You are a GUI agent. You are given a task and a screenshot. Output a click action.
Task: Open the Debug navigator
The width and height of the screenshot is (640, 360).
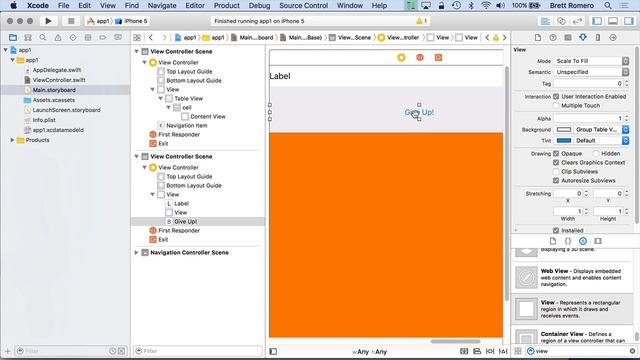(88, 38)
